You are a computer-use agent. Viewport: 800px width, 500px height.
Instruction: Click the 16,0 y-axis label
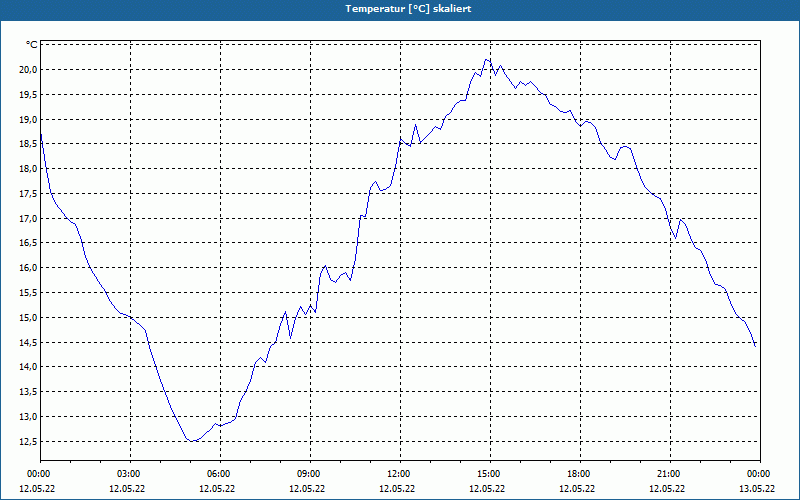tap(28, 268)
